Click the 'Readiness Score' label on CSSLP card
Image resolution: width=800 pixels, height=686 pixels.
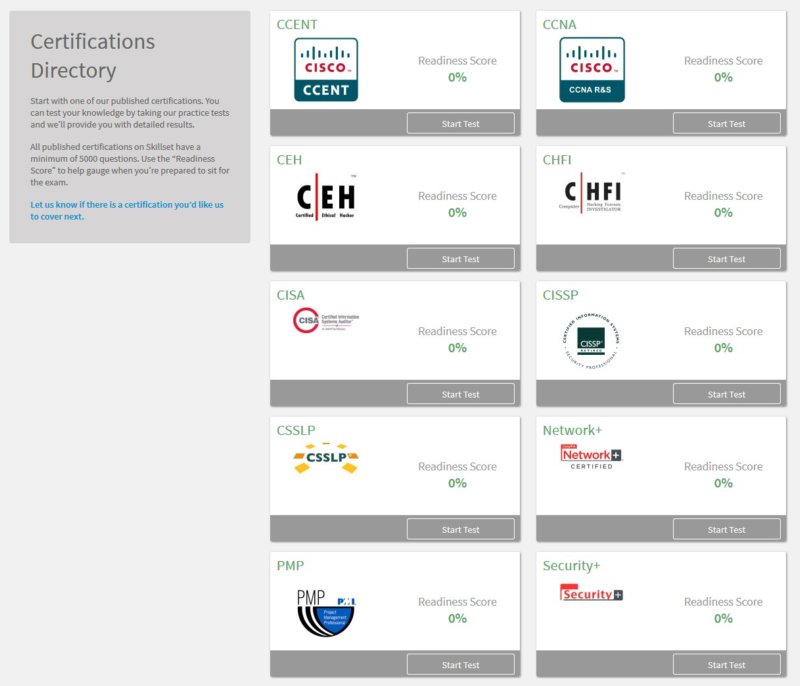tap(457, 466)
